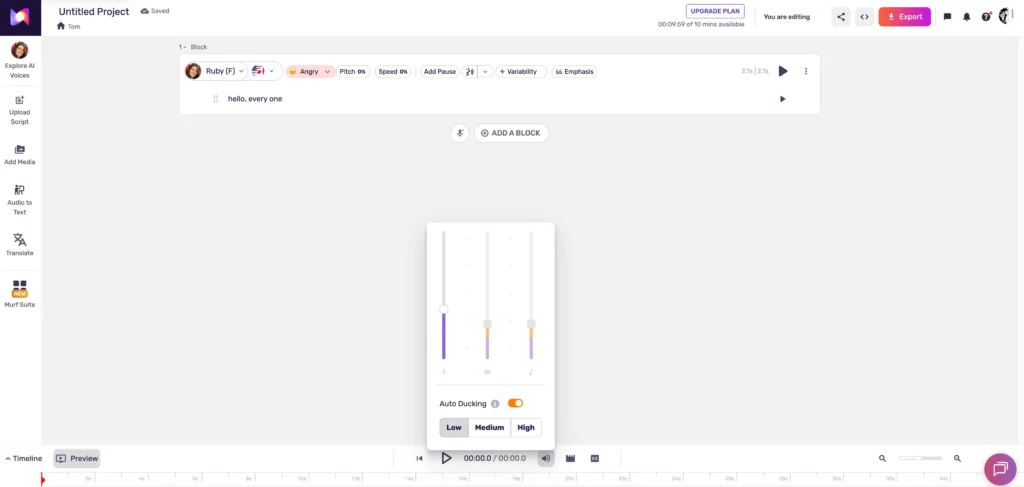This screenshot has width=1024, height=487.
Task: Open the notifications bell
Action: pos(967,17)
